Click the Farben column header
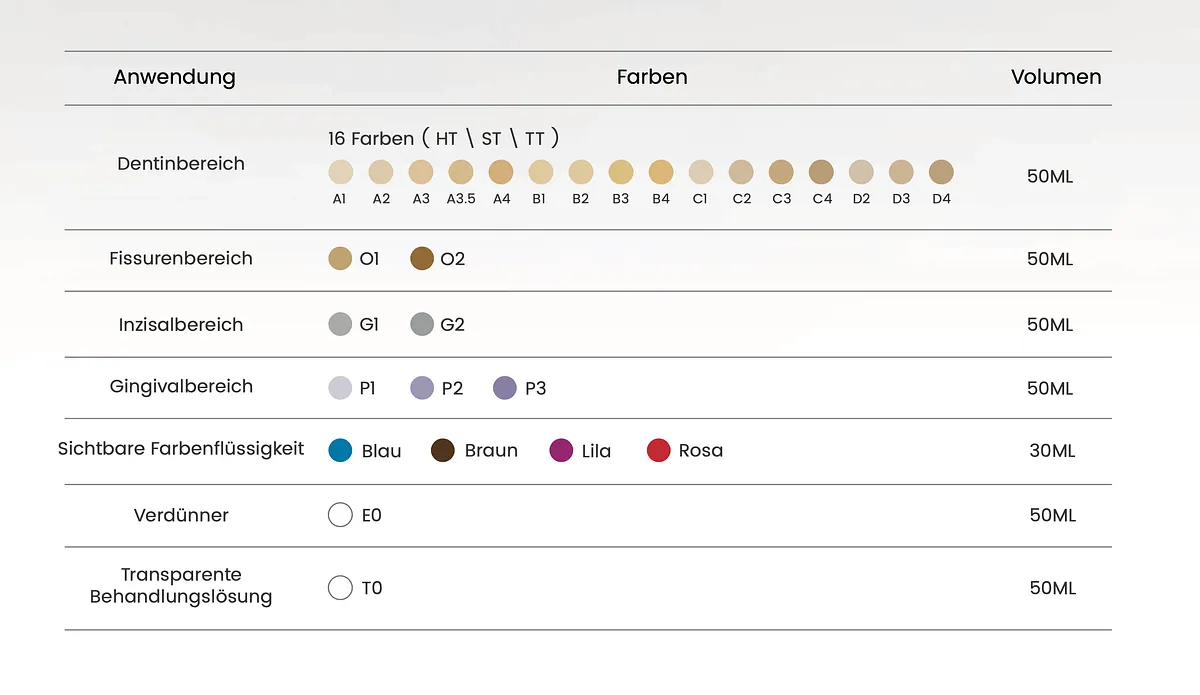1200x695 pixels. [x=652, y=77]
